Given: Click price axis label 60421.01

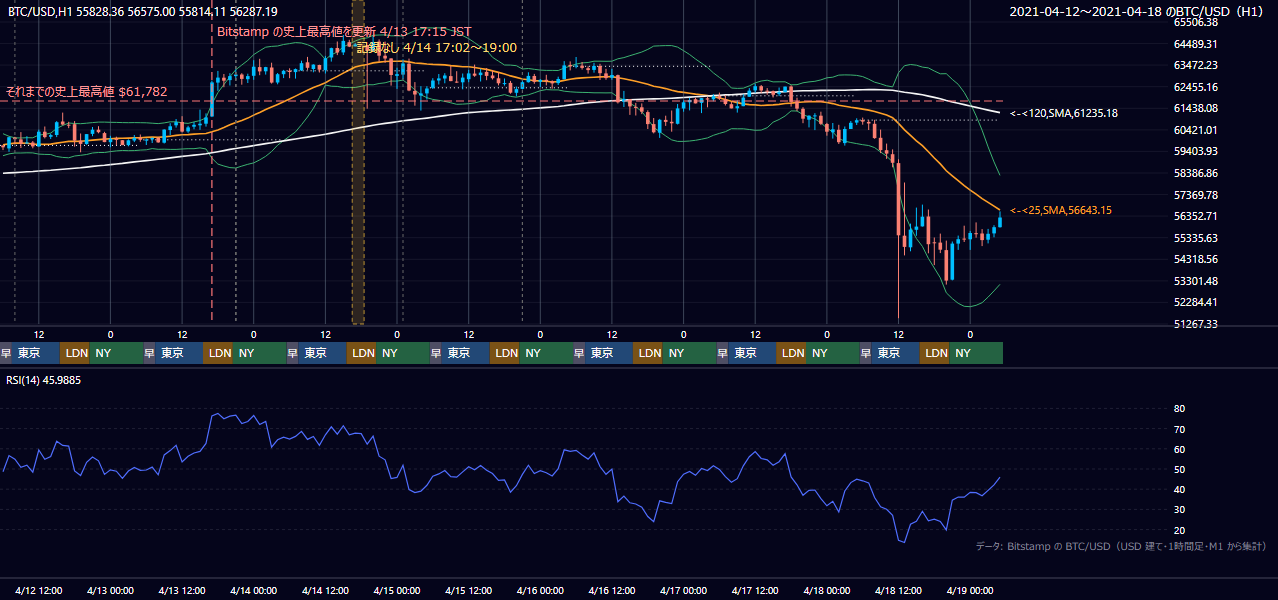Looking at the screenshot, I should tap(1195, 130).
